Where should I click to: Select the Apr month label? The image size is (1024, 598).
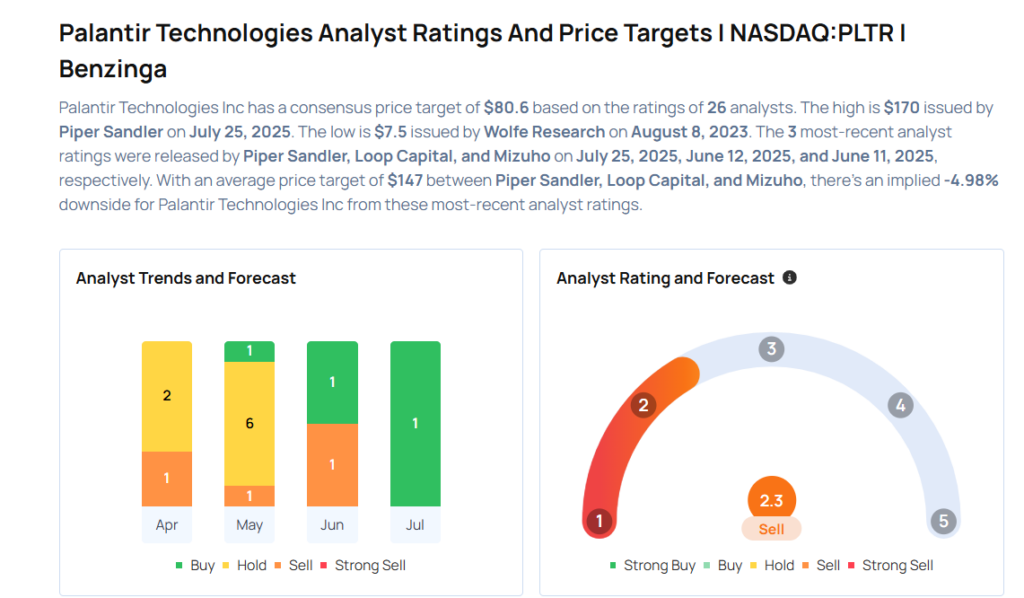(x=167, y=525)
